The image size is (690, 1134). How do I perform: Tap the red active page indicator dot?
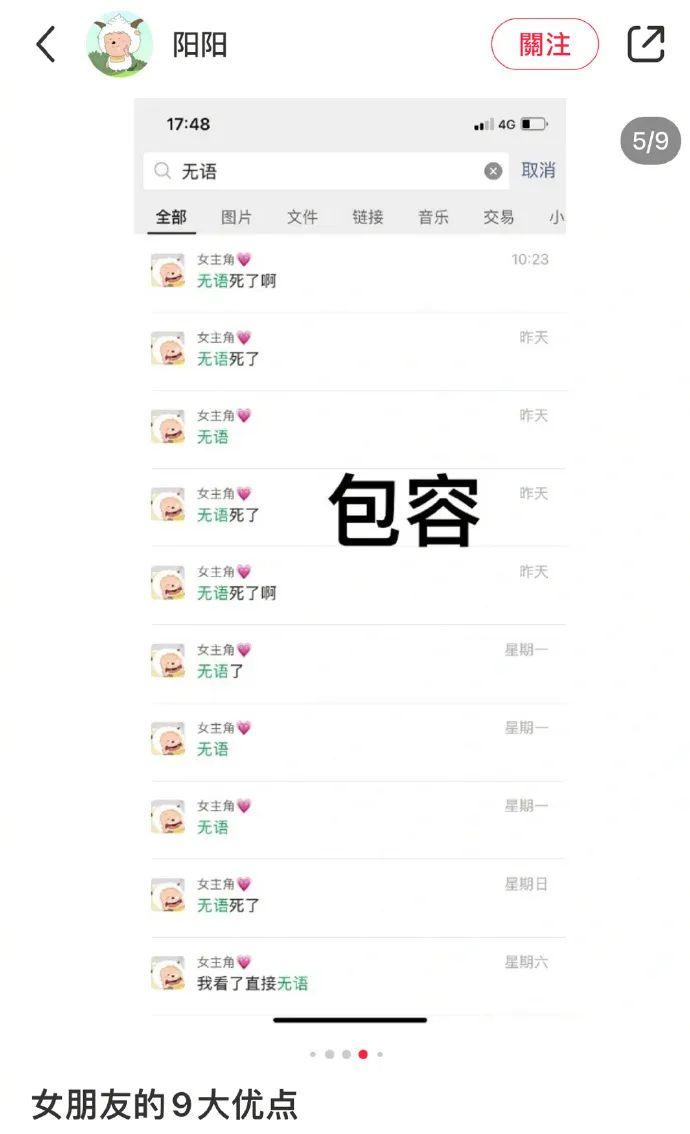point(363,1054)
